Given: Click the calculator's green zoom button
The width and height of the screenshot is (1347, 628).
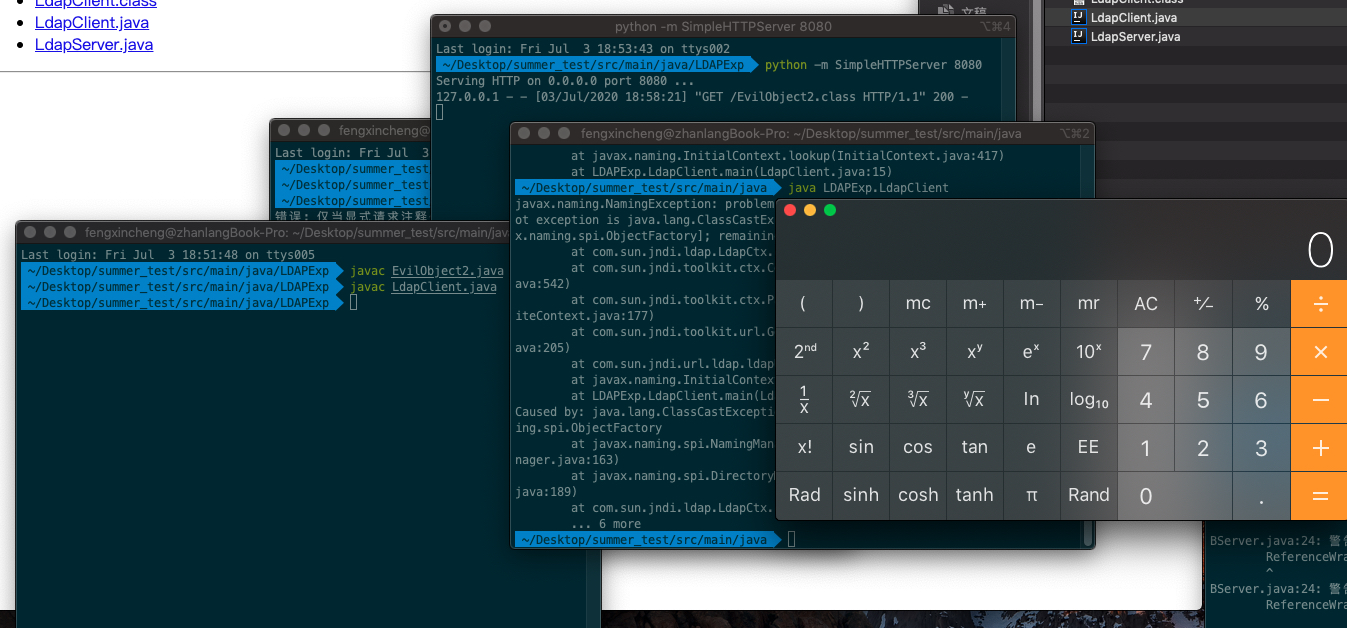Looking at the screenshot, I should pos(829,210).
